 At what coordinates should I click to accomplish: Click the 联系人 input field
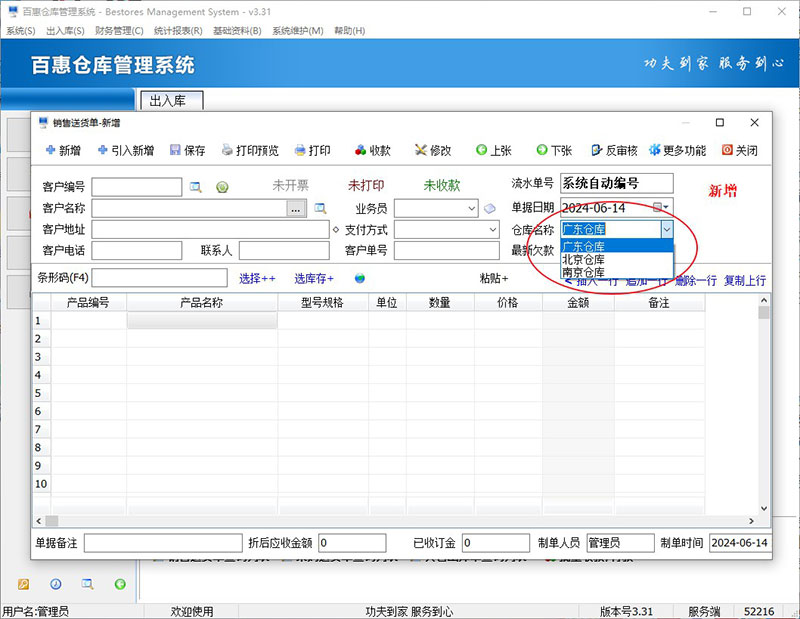284,251
